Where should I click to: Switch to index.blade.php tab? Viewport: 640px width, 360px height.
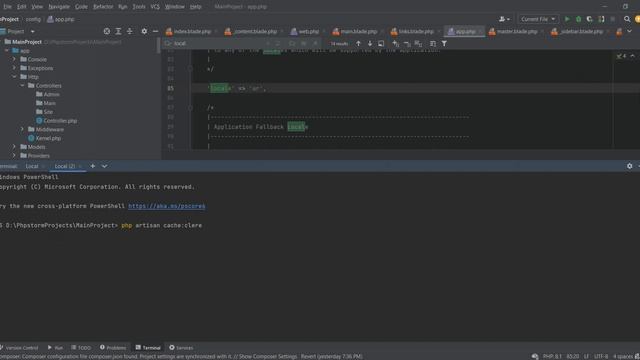click(188, 31)
